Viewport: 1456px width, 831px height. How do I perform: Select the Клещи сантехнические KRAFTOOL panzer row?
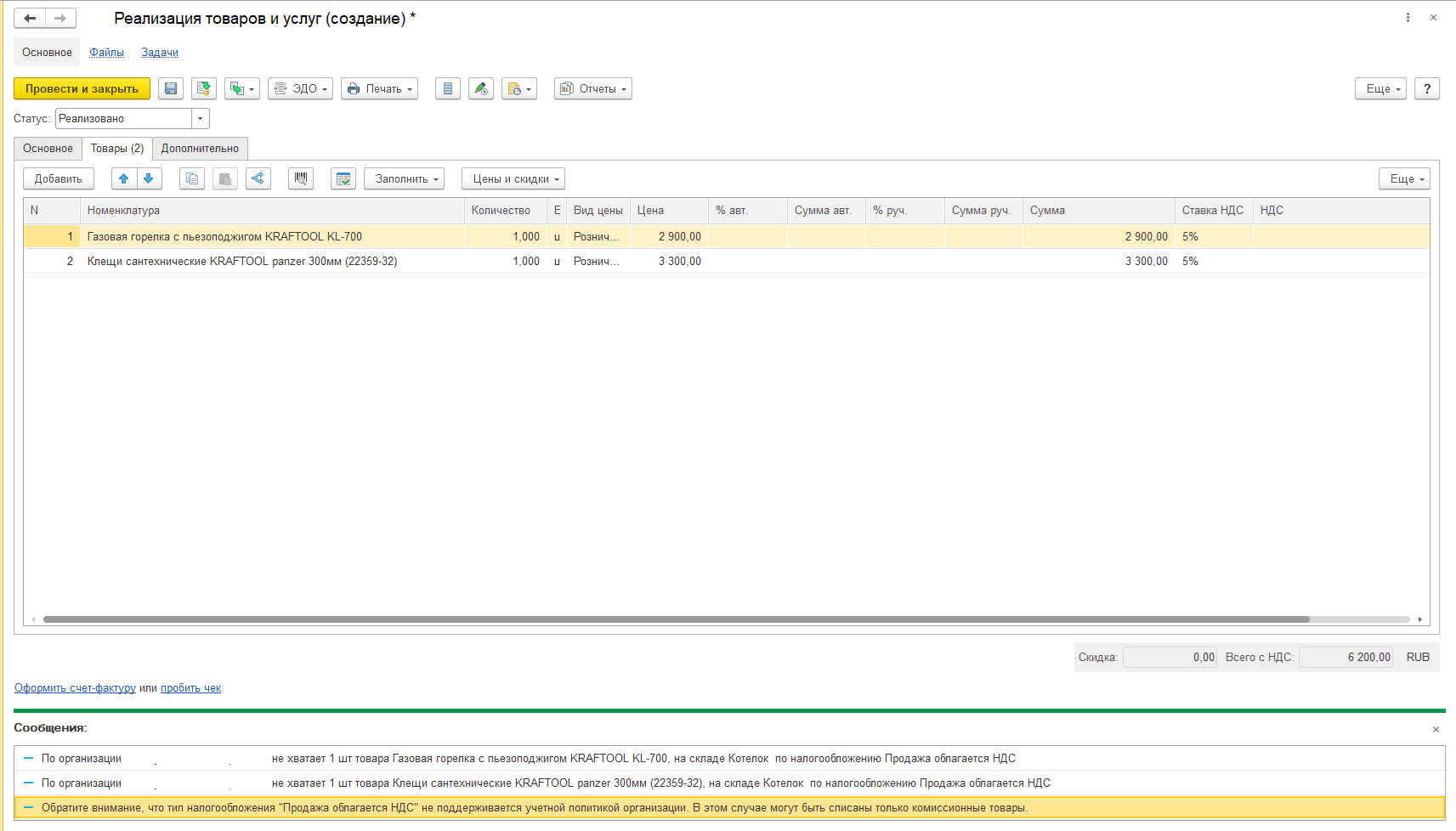tap(727, 261)
